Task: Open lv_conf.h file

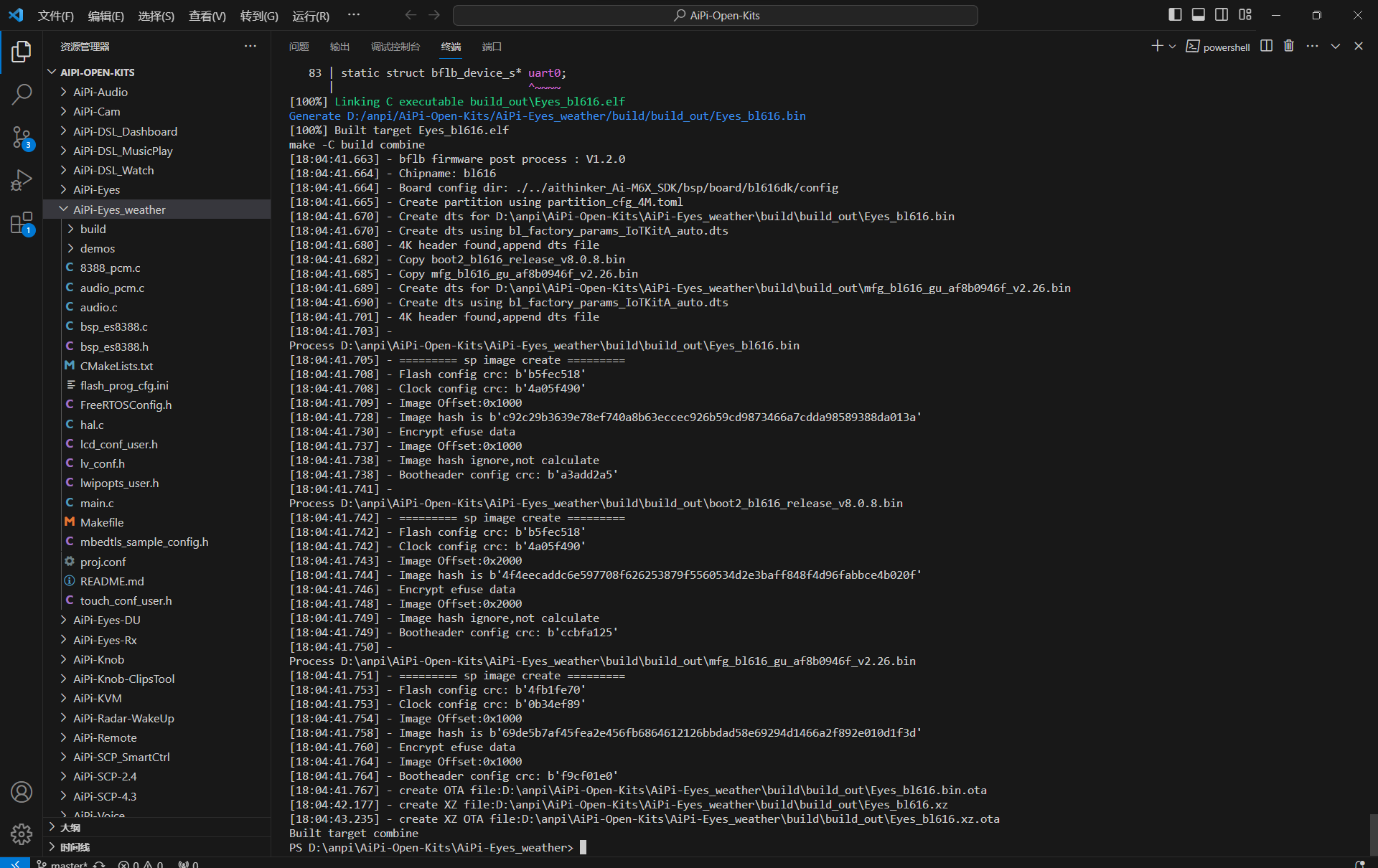Action: tap(156, 463)
